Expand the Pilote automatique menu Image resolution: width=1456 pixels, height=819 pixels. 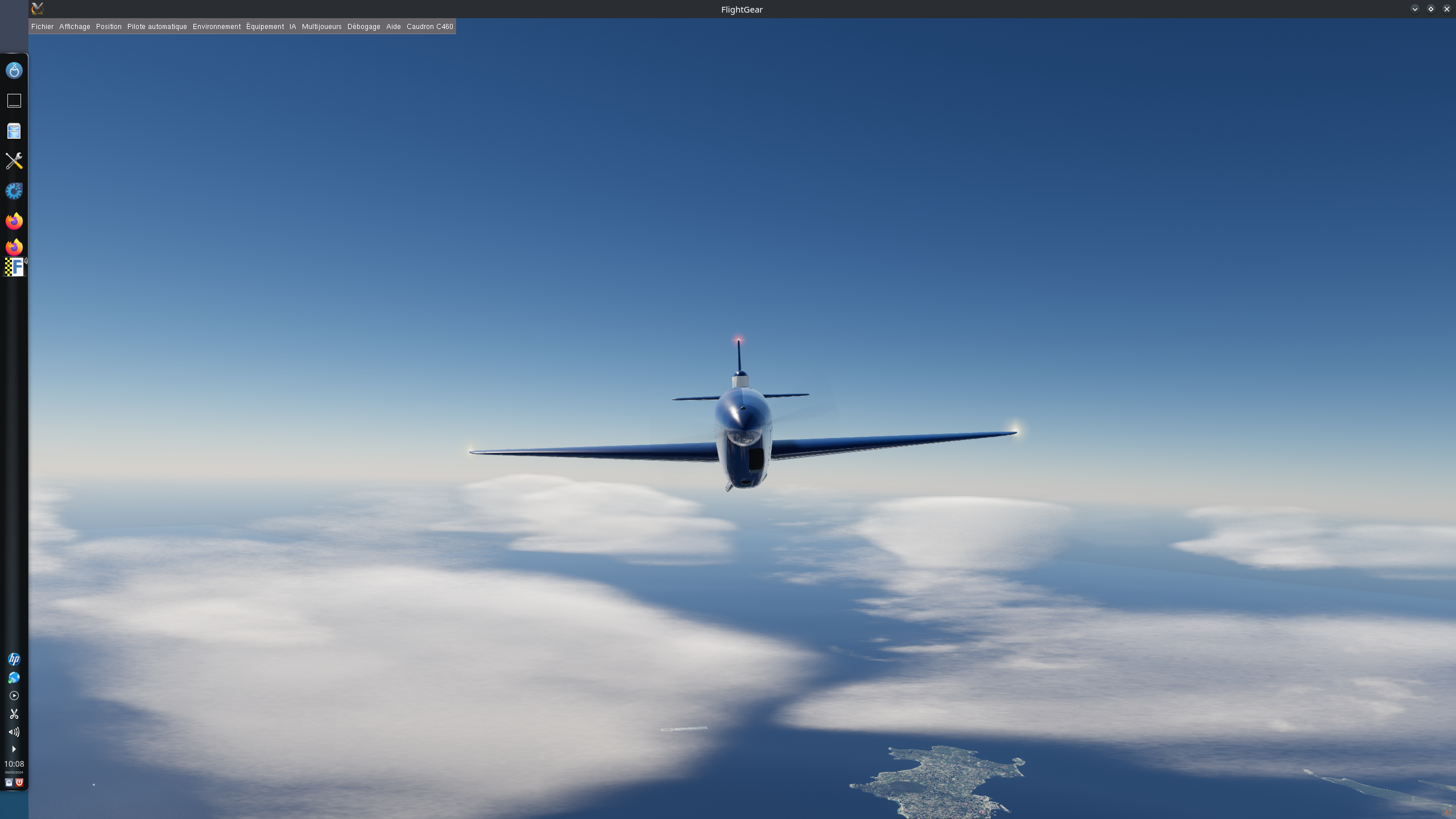tap(157, 27)
